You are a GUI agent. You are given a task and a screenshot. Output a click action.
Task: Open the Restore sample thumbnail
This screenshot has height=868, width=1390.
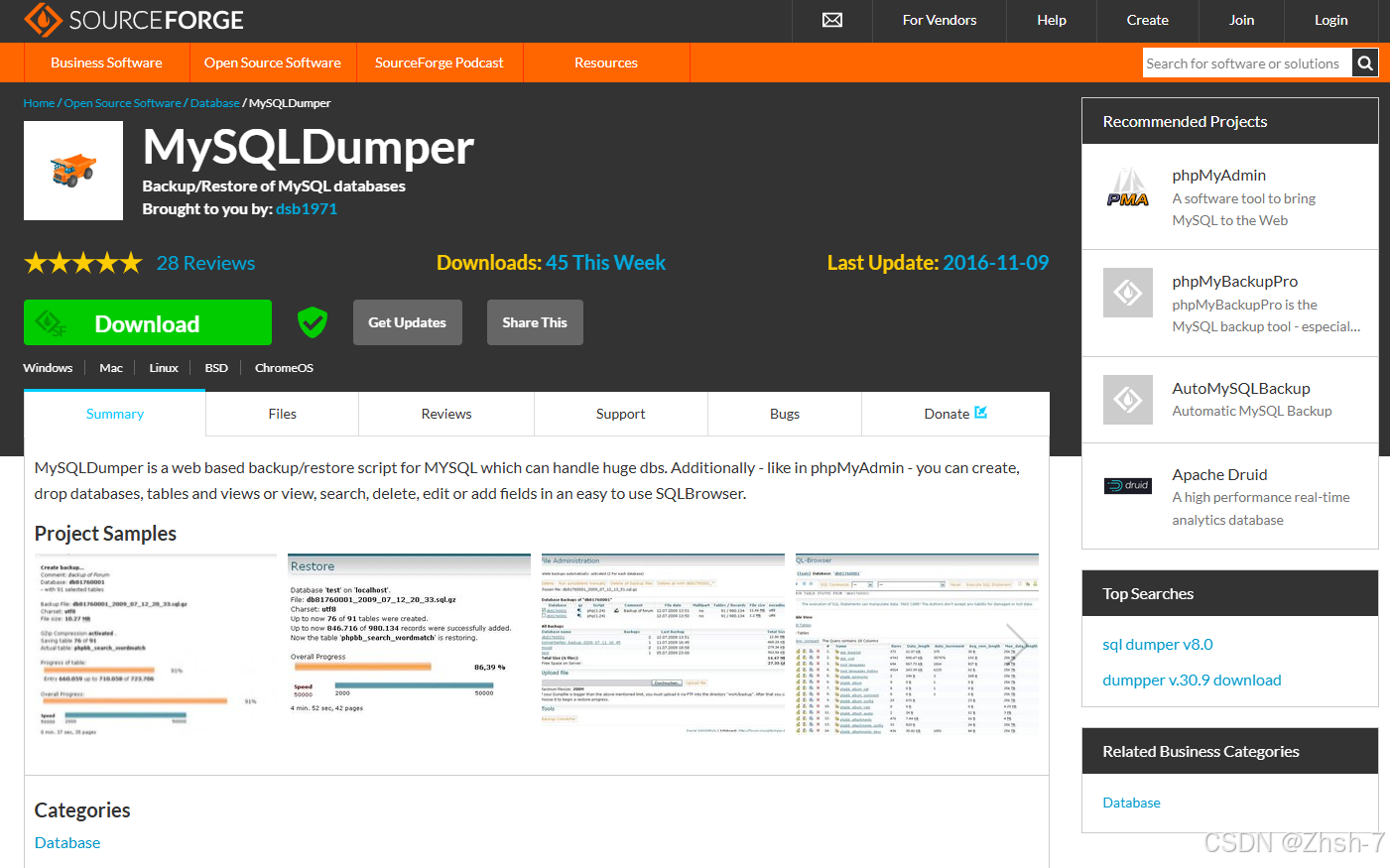pyautogui.click(x=409, y=645)
